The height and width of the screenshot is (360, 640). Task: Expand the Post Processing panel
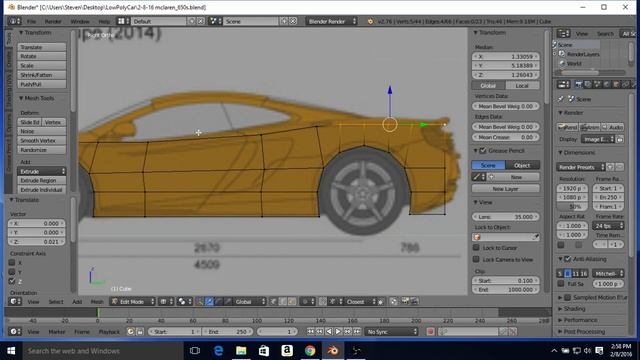584,332
